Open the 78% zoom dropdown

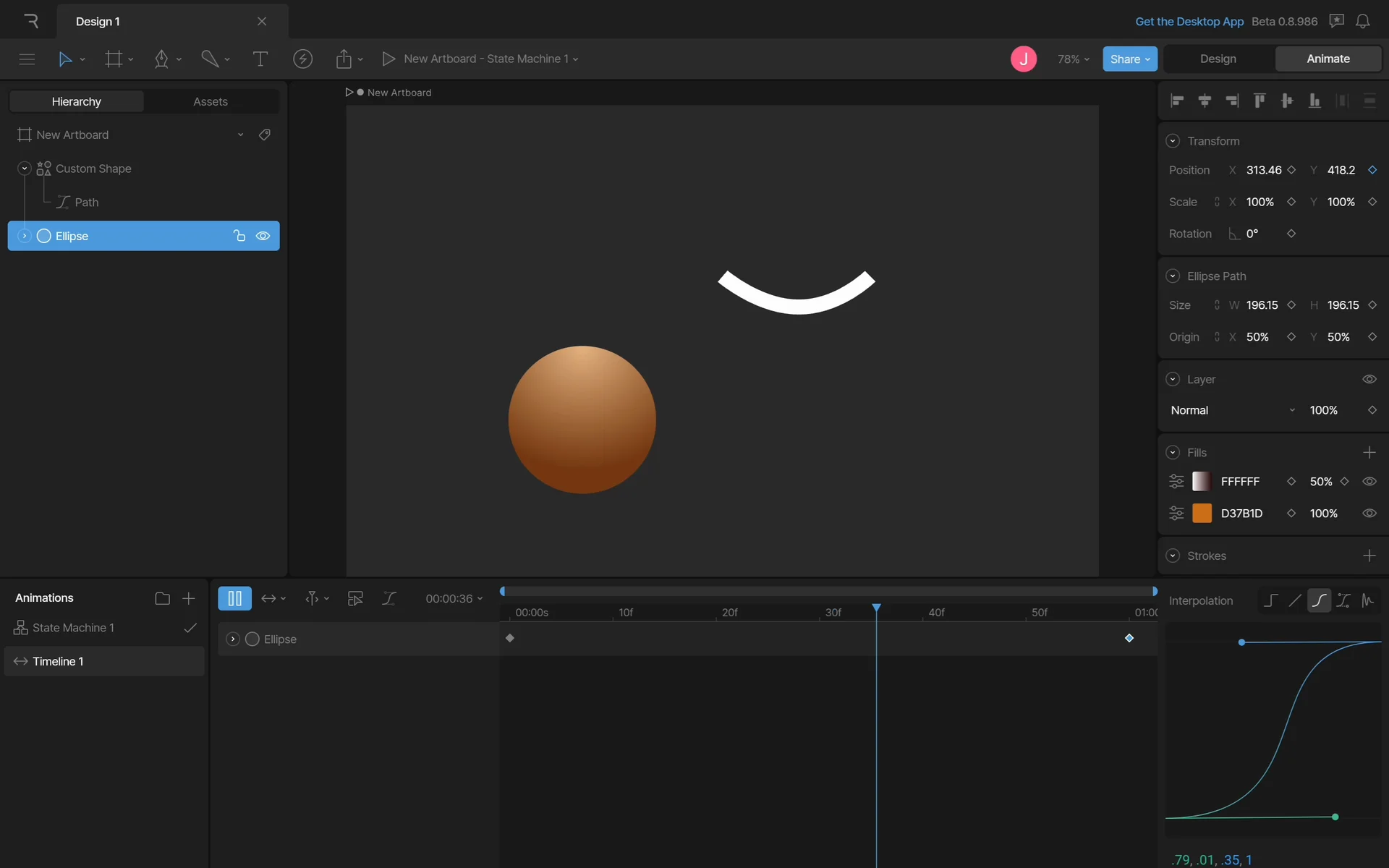1073,59
